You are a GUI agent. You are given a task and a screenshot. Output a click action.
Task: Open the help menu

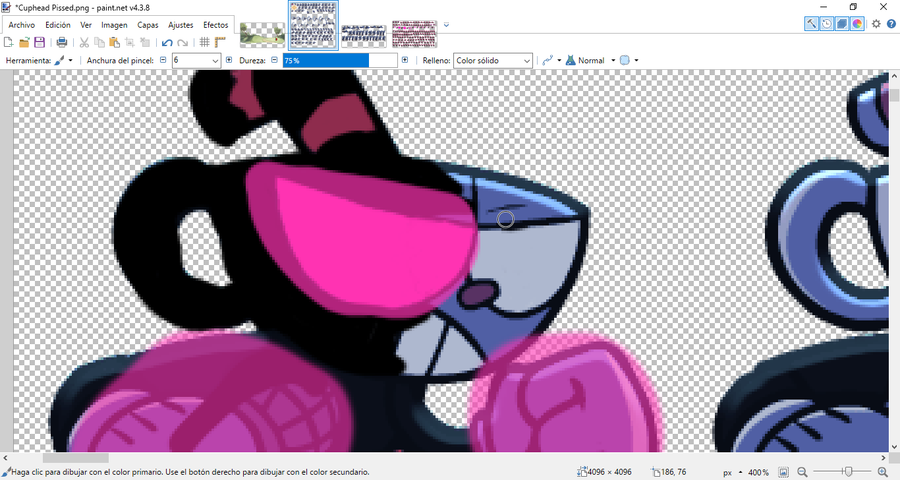pyautogui.click(x=891, y=24)
